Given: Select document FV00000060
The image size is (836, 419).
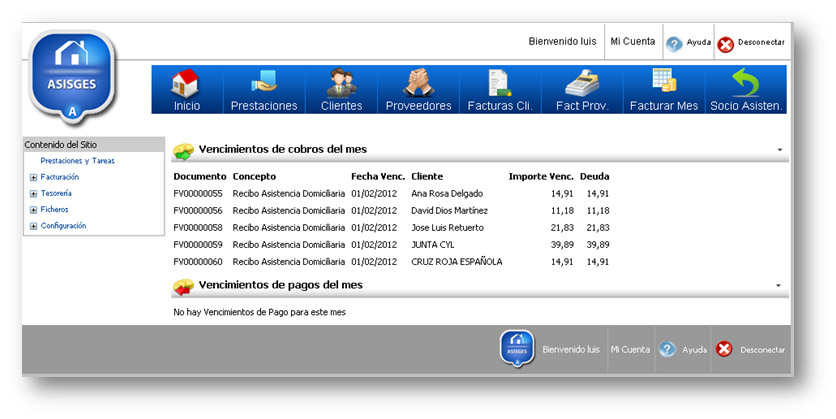Looking at the screenshot, I should coord(198,262).
